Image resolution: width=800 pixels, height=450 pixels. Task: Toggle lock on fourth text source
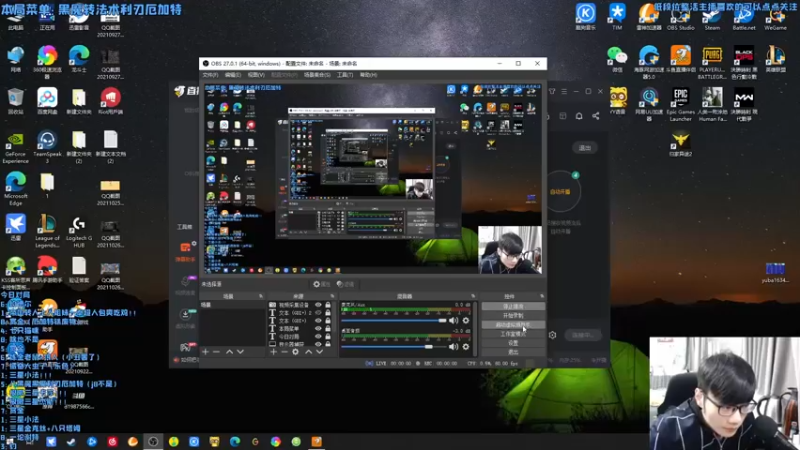coord(328,329)
